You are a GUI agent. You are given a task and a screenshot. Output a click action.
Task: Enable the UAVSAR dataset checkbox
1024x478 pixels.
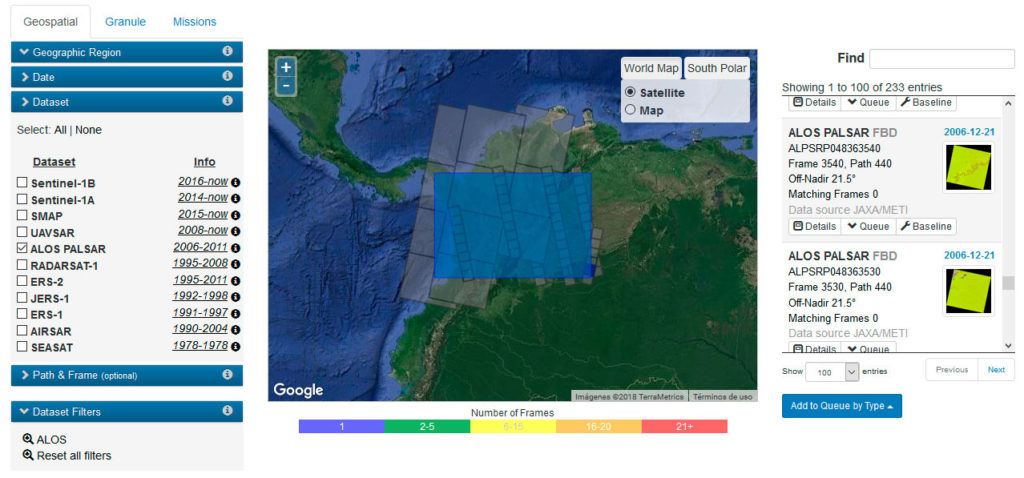click(x=22, y=232)
